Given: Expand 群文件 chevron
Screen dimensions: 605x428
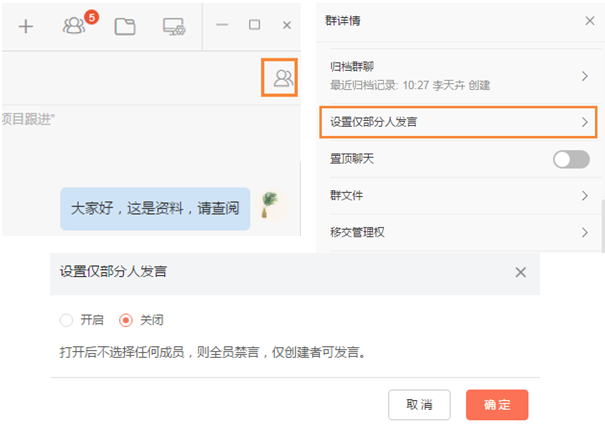Looking at the screenshot, I should 585,196.
